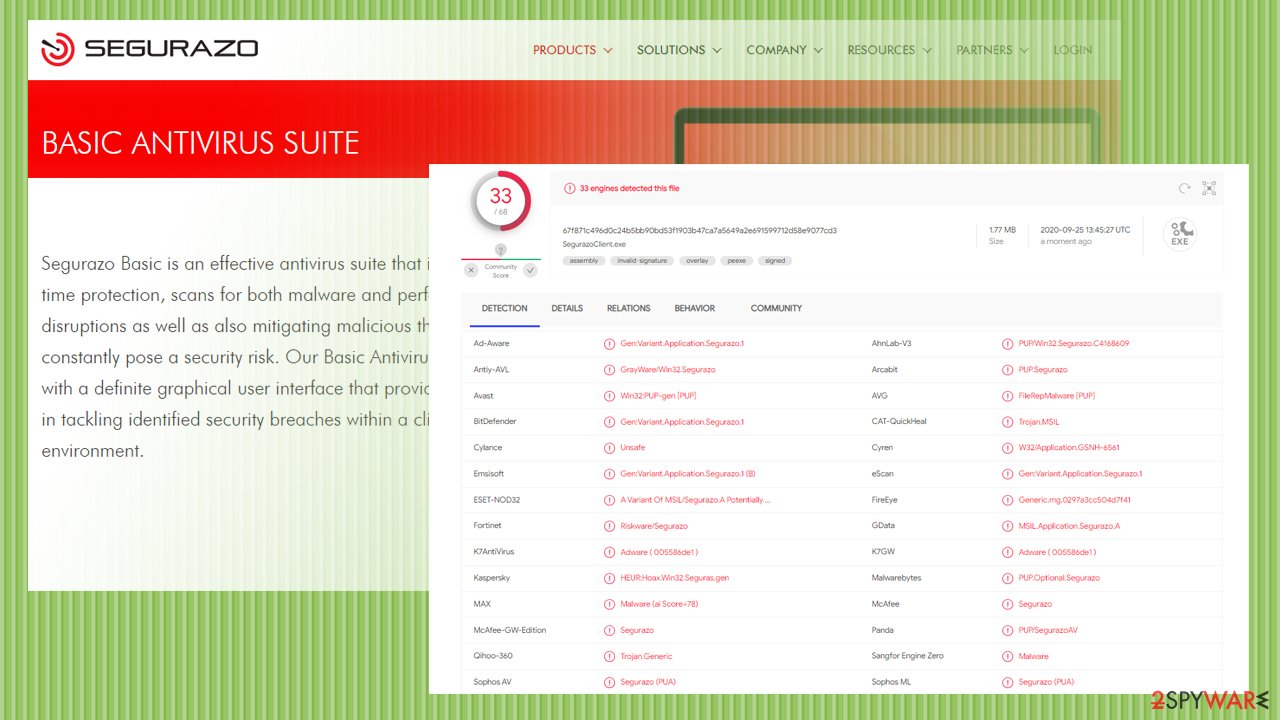Image resolution: width=1280 pixels, height=720 pixels.
Task: Click the similar-file graph icon
Action: click(x=1209, y=188)
